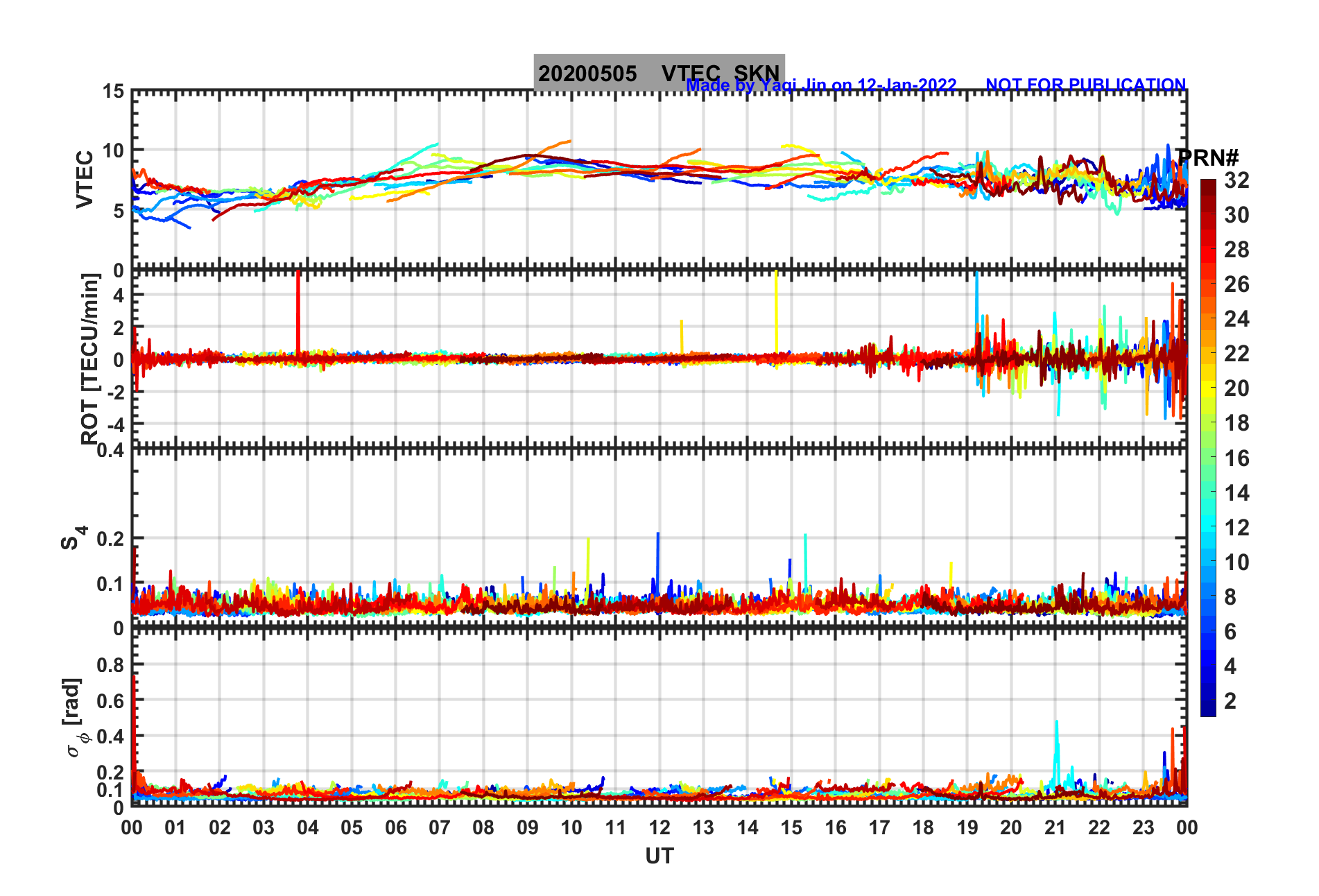1319x896 pixels.
Task: Click the dark blue bottom of the PRN colorbar
Action: click(x=1208, y=709)
